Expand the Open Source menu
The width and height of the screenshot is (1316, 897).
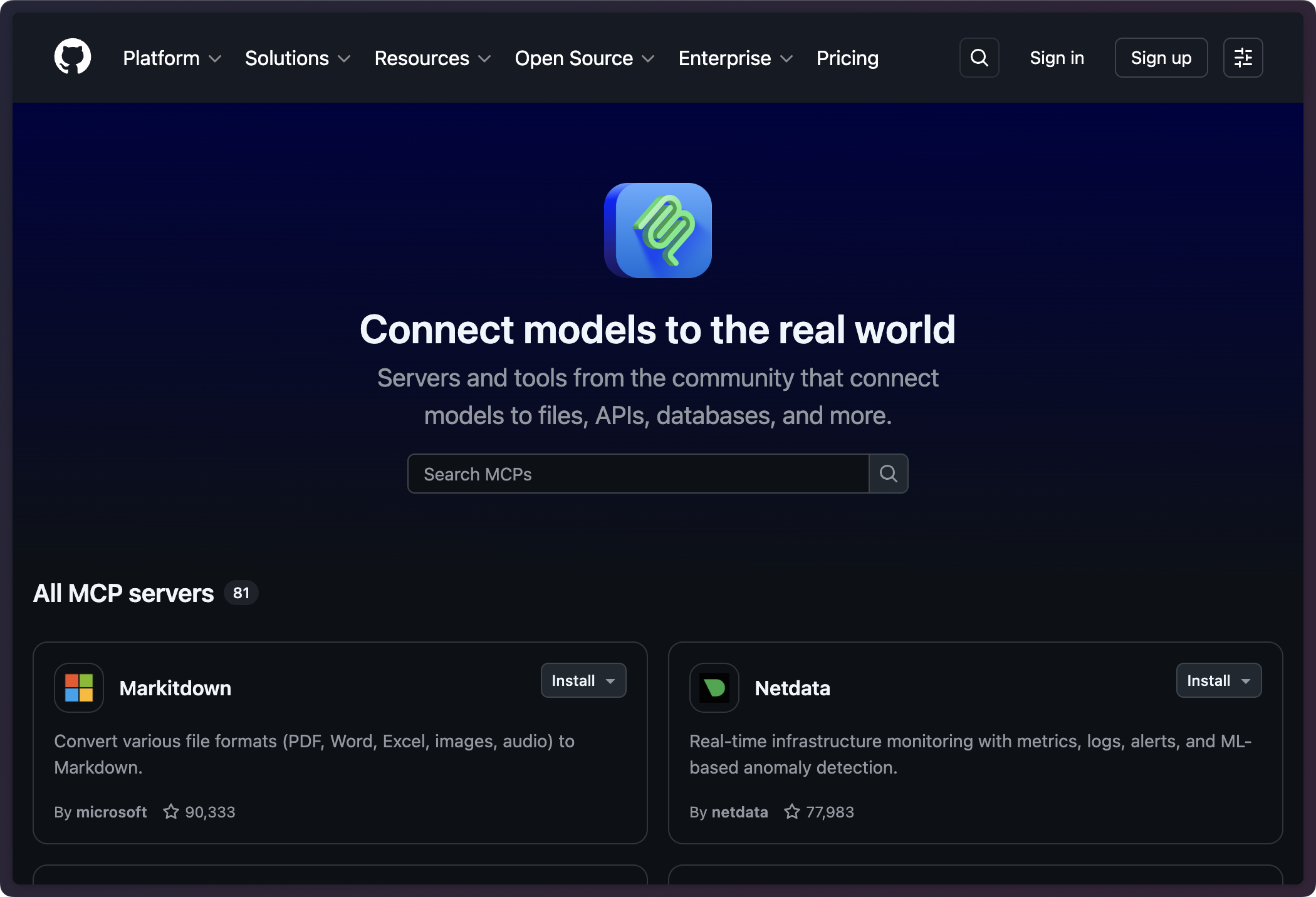[x=585, y=58]
